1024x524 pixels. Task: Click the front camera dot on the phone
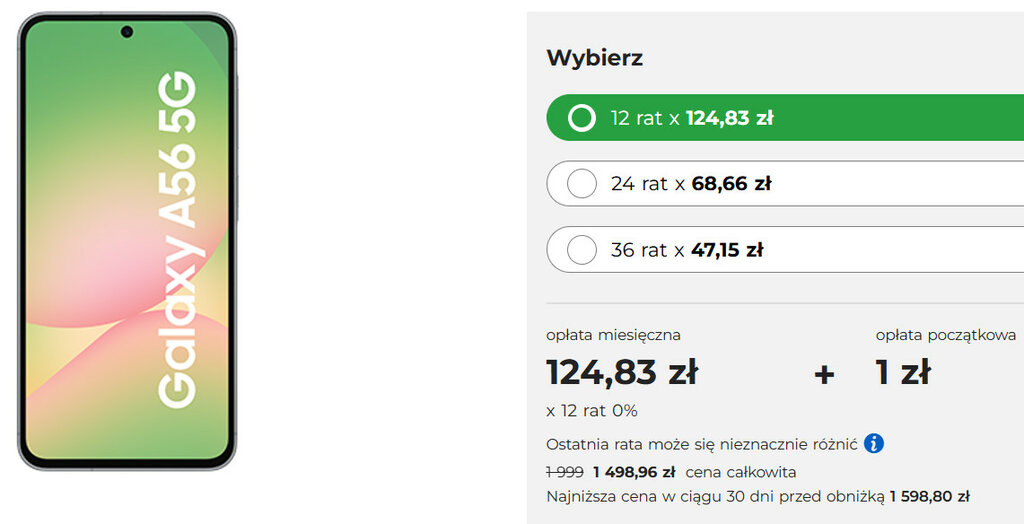[127, 32]
